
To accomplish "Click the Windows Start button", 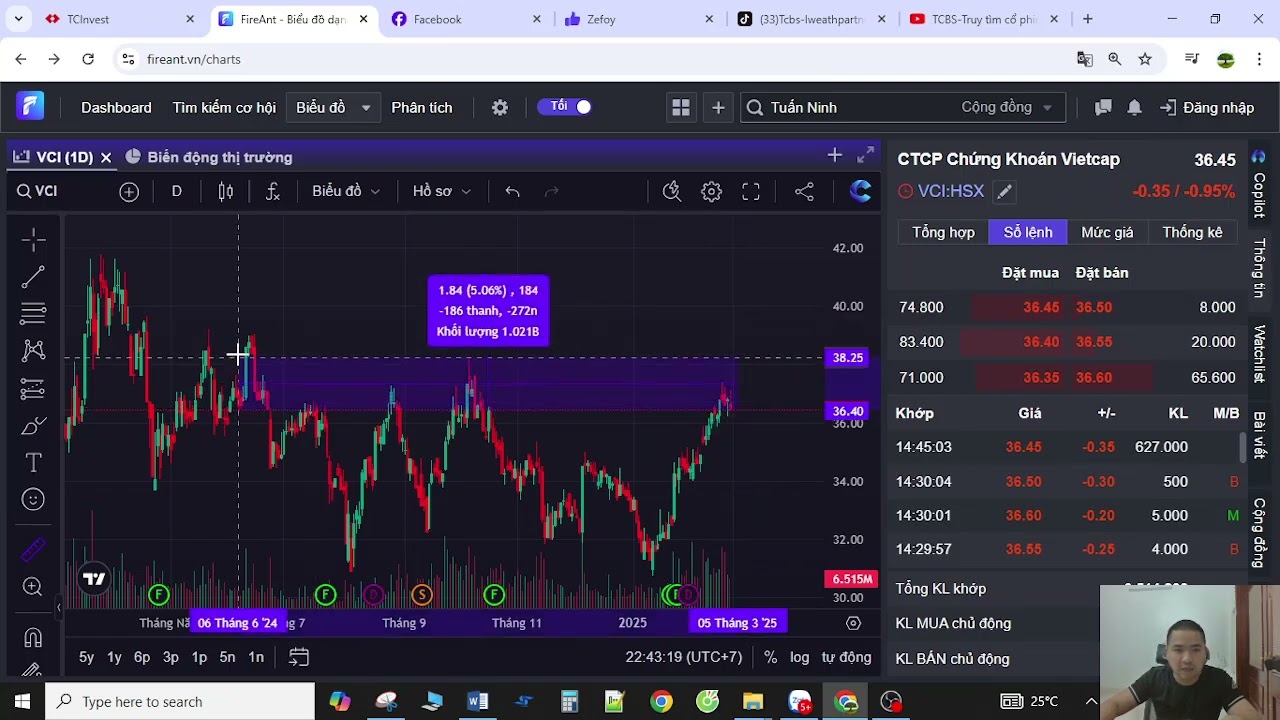I will point(22,701).
